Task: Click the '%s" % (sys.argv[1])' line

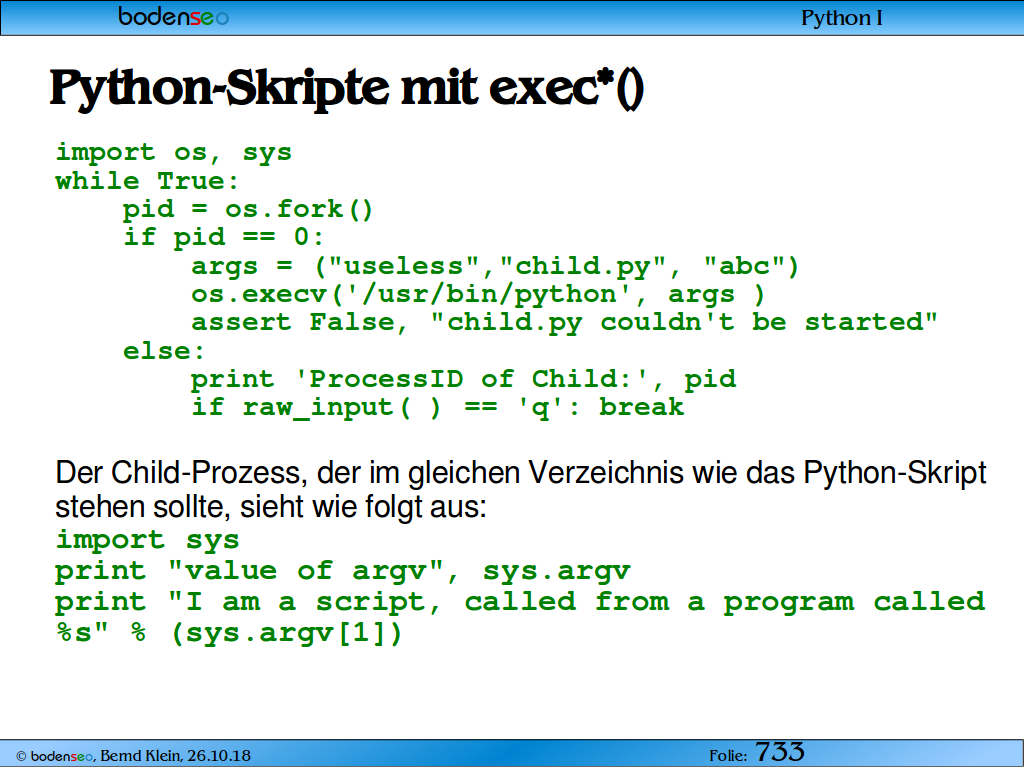Action: (229, 633)
